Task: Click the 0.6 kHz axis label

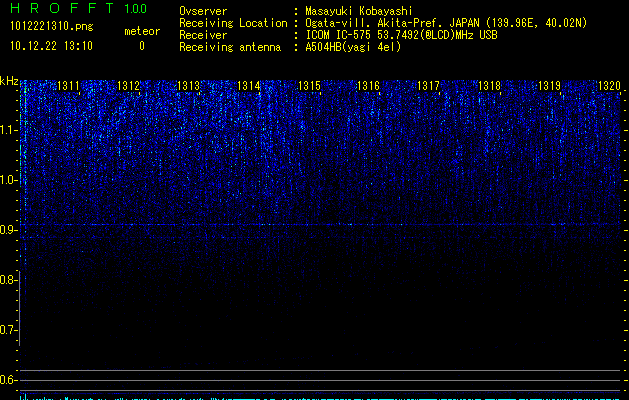Action: 8,380
